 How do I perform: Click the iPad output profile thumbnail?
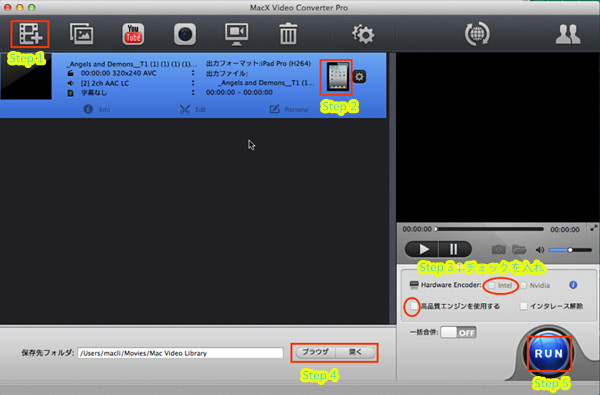[x=338, y=77]
